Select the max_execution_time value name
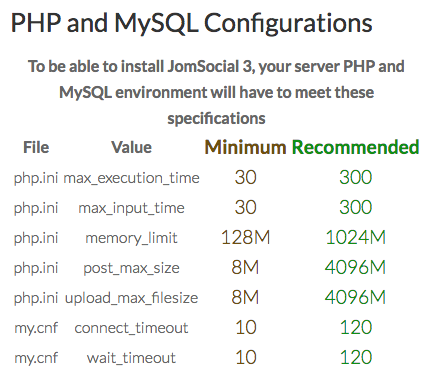This screenshot has height=392, width=437. (x=131, y=178)
